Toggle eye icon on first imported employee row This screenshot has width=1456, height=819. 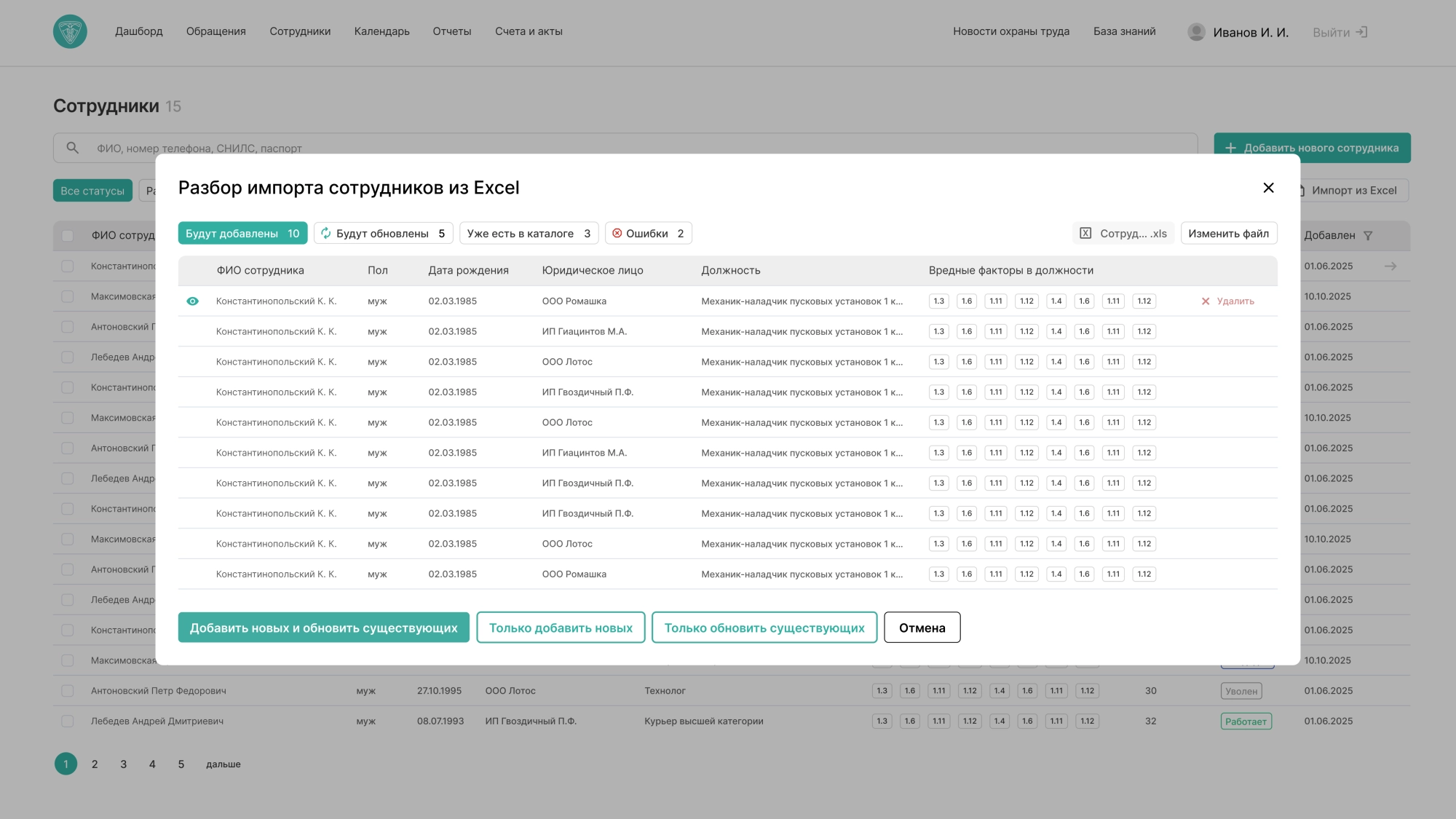[192, 301]
